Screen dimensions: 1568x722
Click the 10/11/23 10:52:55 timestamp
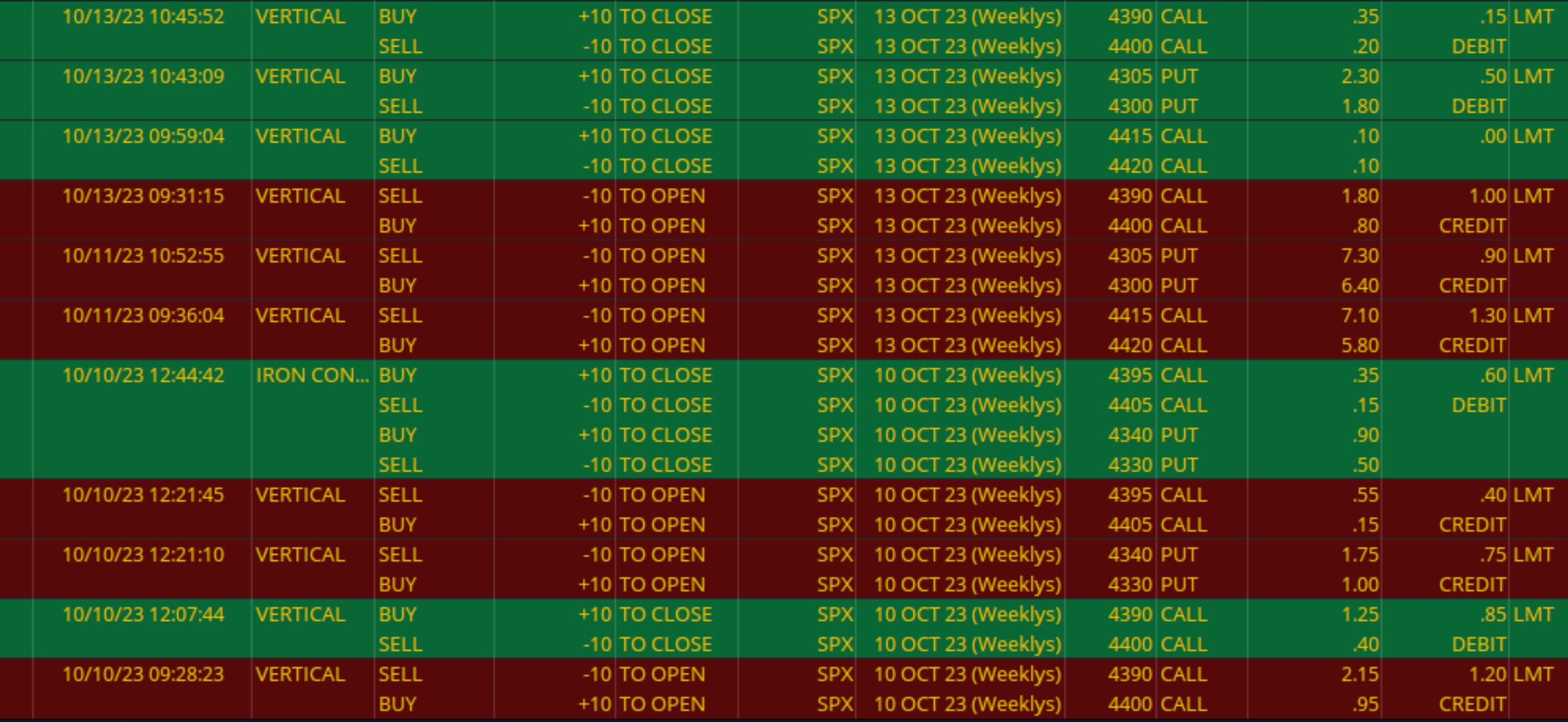coord(143,256)
